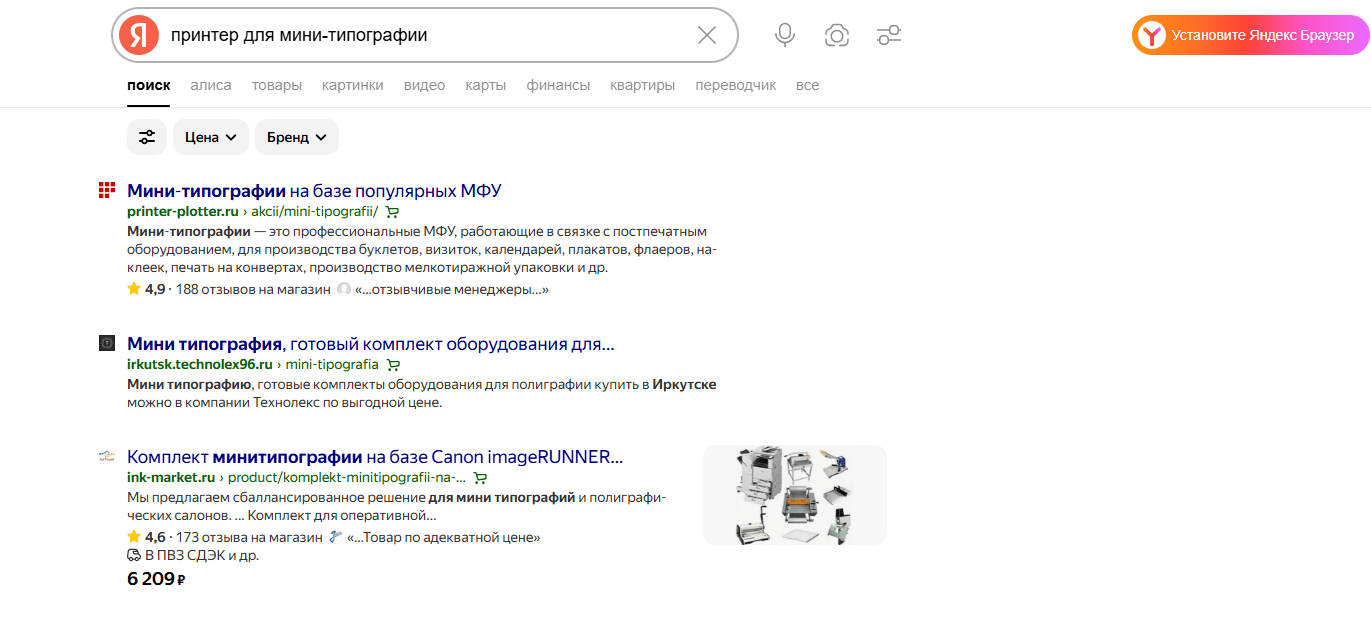Show all services via все tab
This screenshot has height=622, width=1371.
[x=808, y=85]
